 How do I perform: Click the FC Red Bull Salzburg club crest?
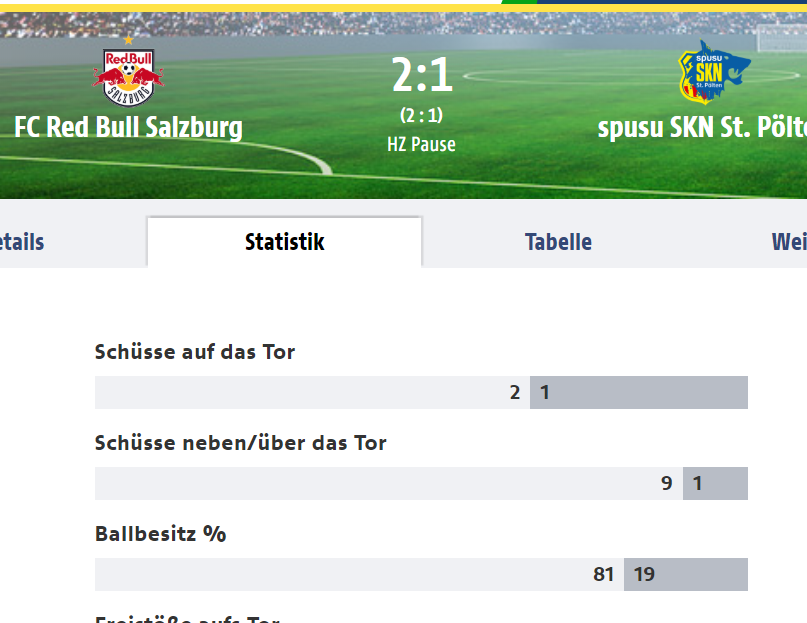[128, 77]
